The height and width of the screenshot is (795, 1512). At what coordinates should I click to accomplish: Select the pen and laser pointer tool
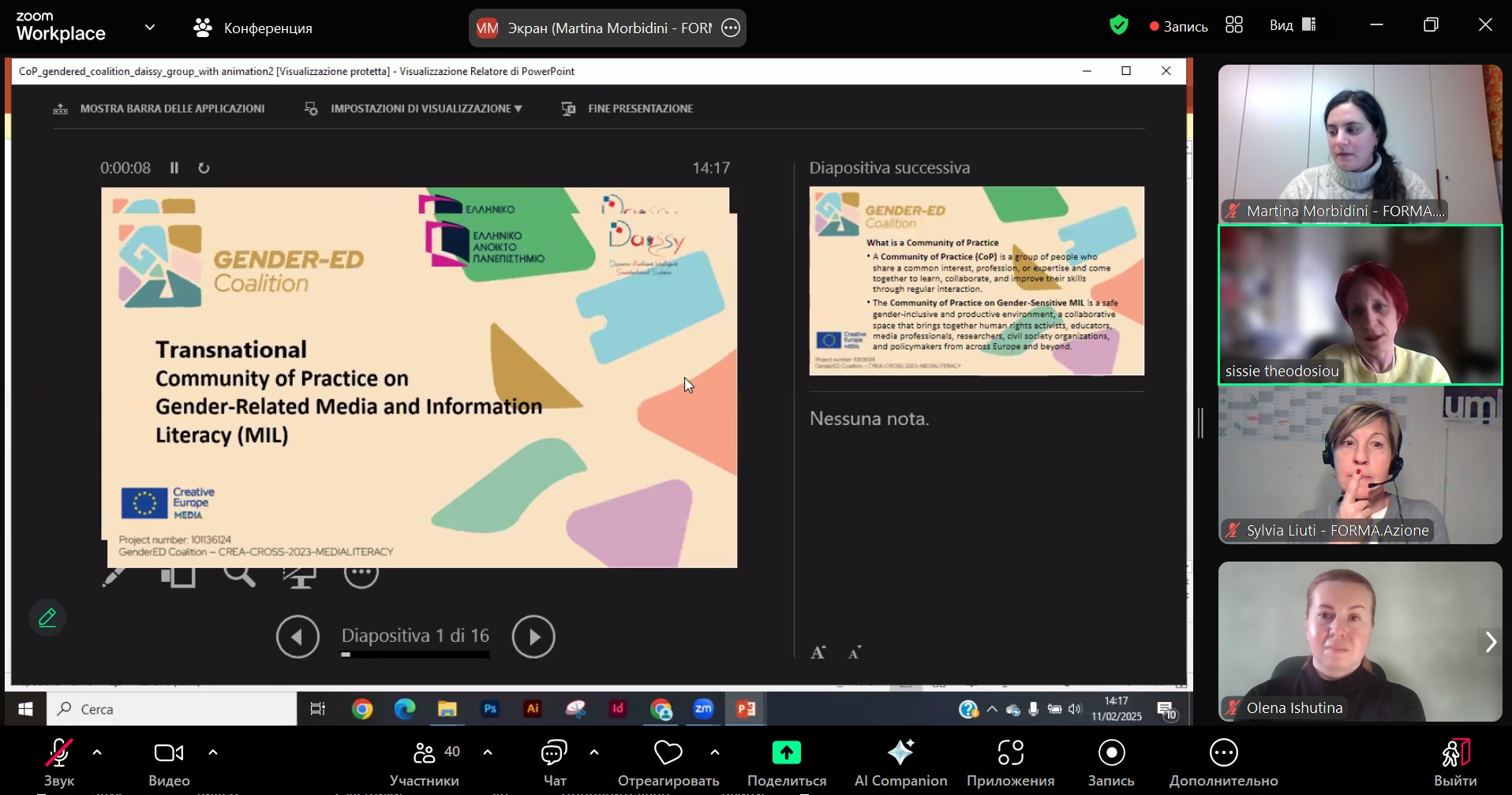click(114, 577)
